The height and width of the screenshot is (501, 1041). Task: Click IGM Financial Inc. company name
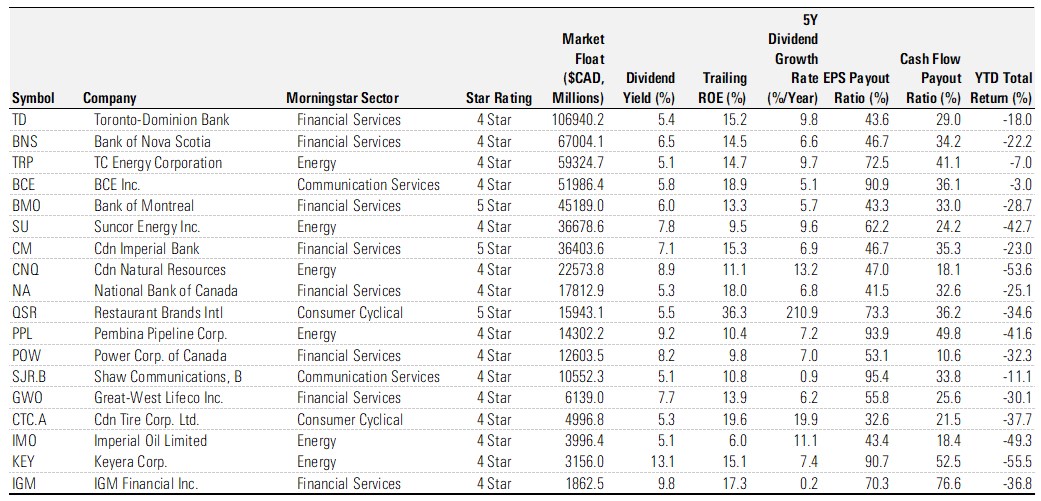pyautogui.click(x=146, y=484)
